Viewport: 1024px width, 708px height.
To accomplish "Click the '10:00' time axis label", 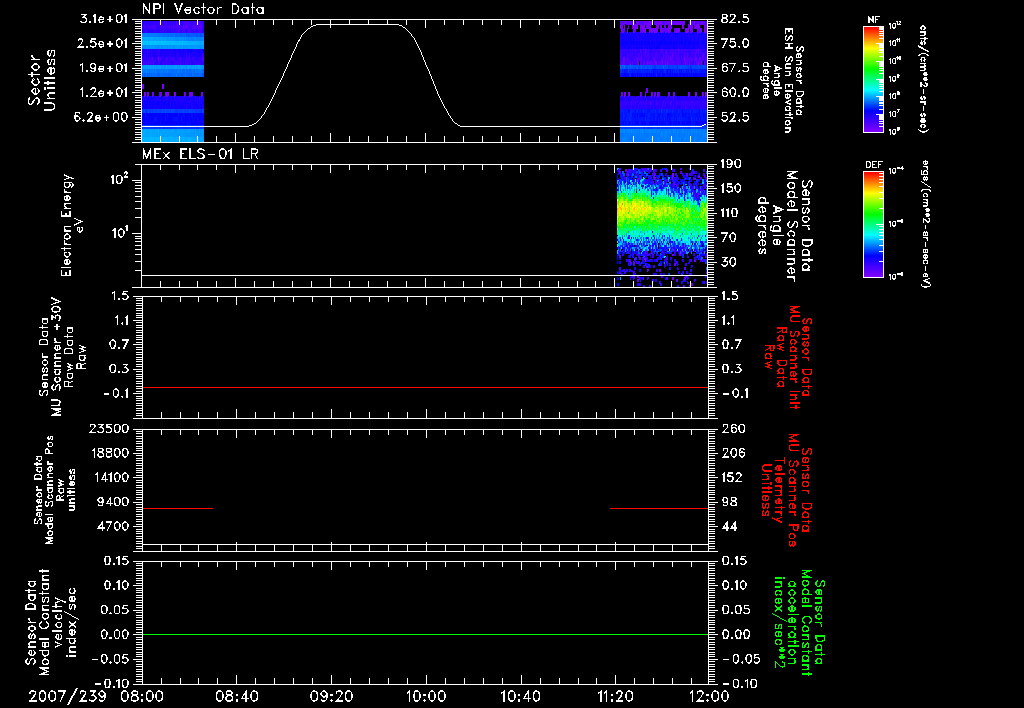I will (425, 696).
